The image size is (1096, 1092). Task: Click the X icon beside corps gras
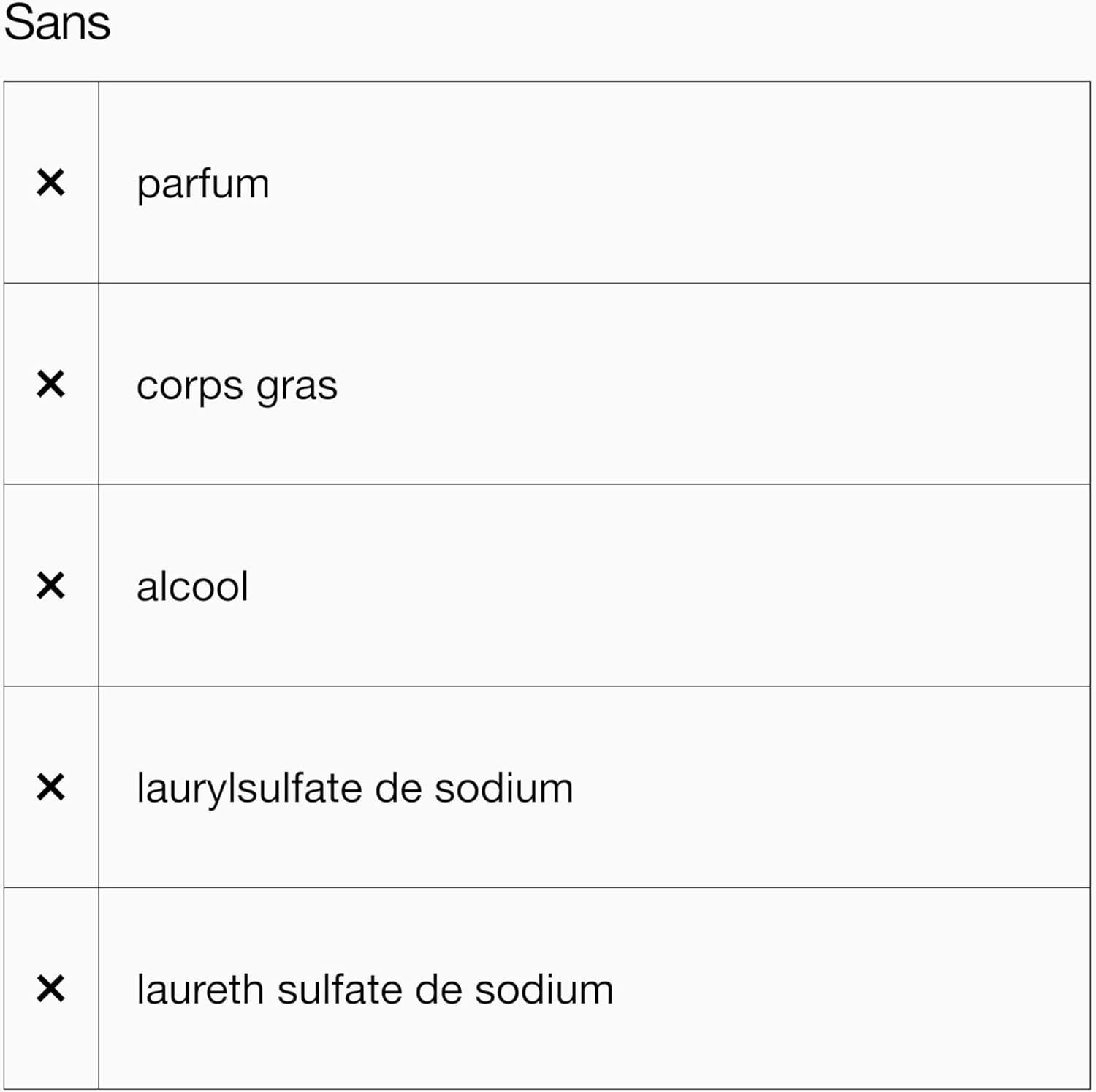[x=50, y=384]
